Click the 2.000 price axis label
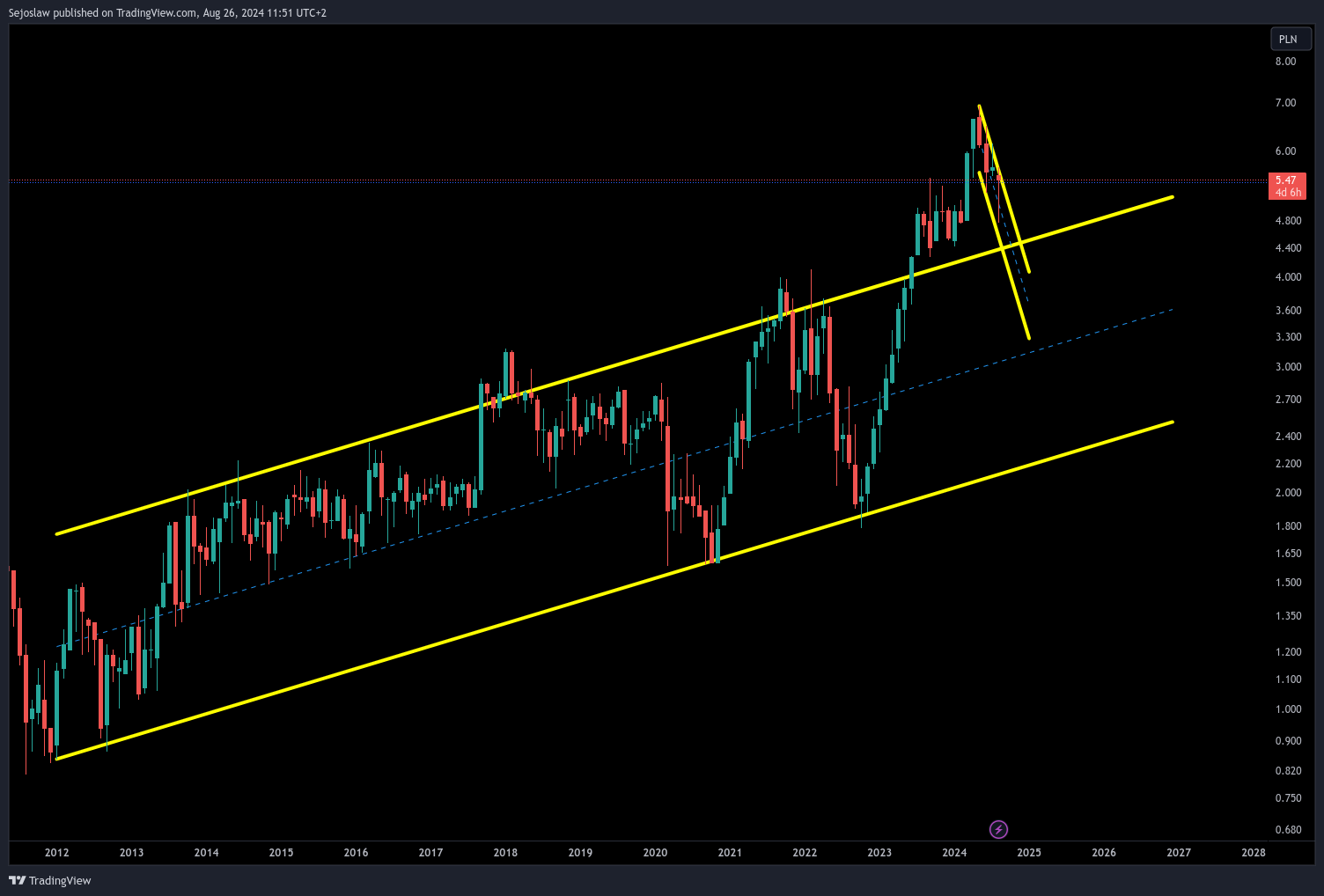The image size is (1324, 896). point(1288,493)
